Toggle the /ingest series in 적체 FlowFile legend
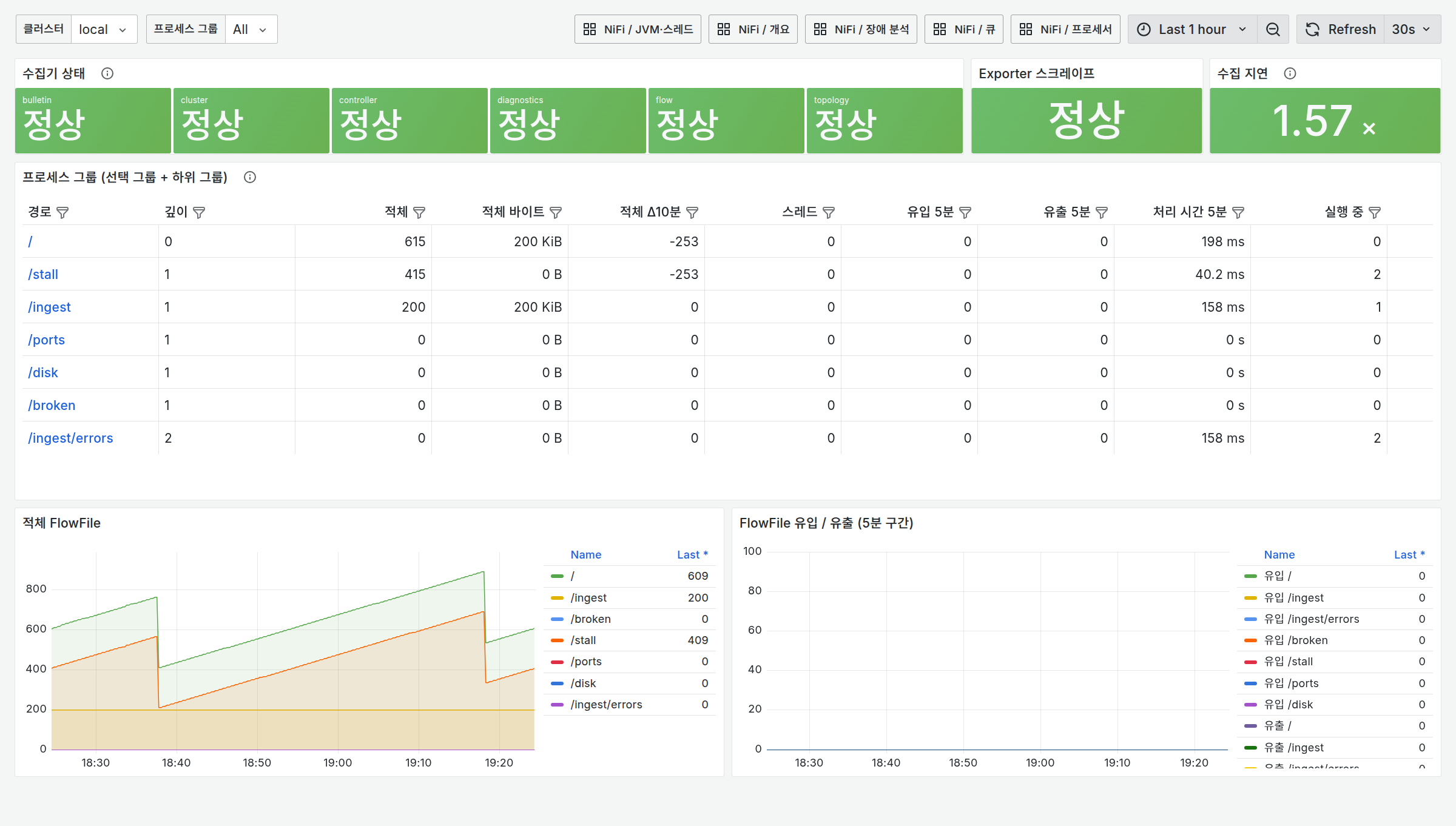1456x826 pixels. coord(588,598)
